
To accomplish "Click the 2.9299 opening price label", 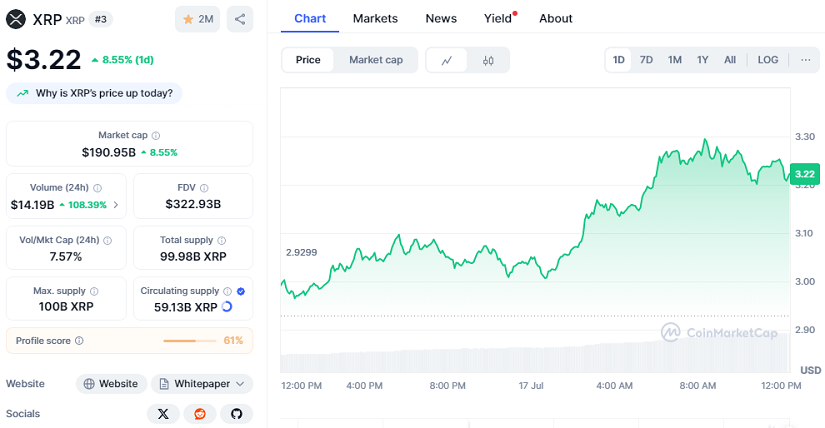I will click(x=301, y=253).
